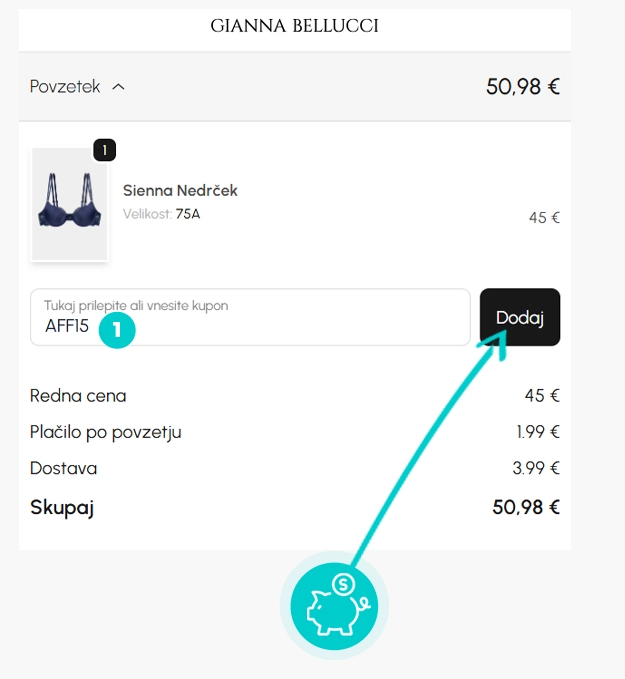Click the quantity badge on product image
The image size is (625, 679).
[104, 150]
